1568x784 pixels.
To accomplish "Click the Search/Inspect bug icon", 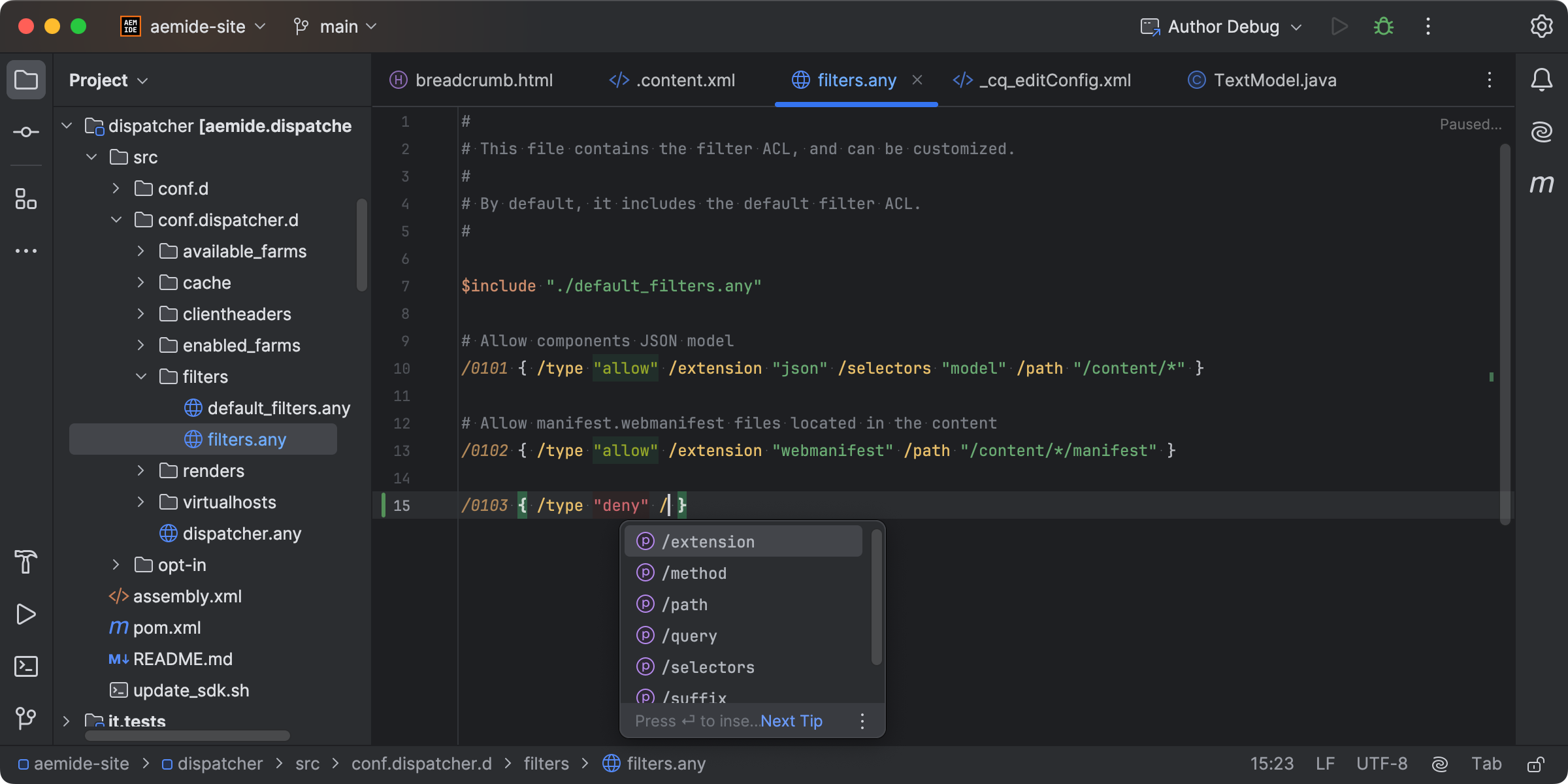I will pyautogui.click(x=1384, y=26).
